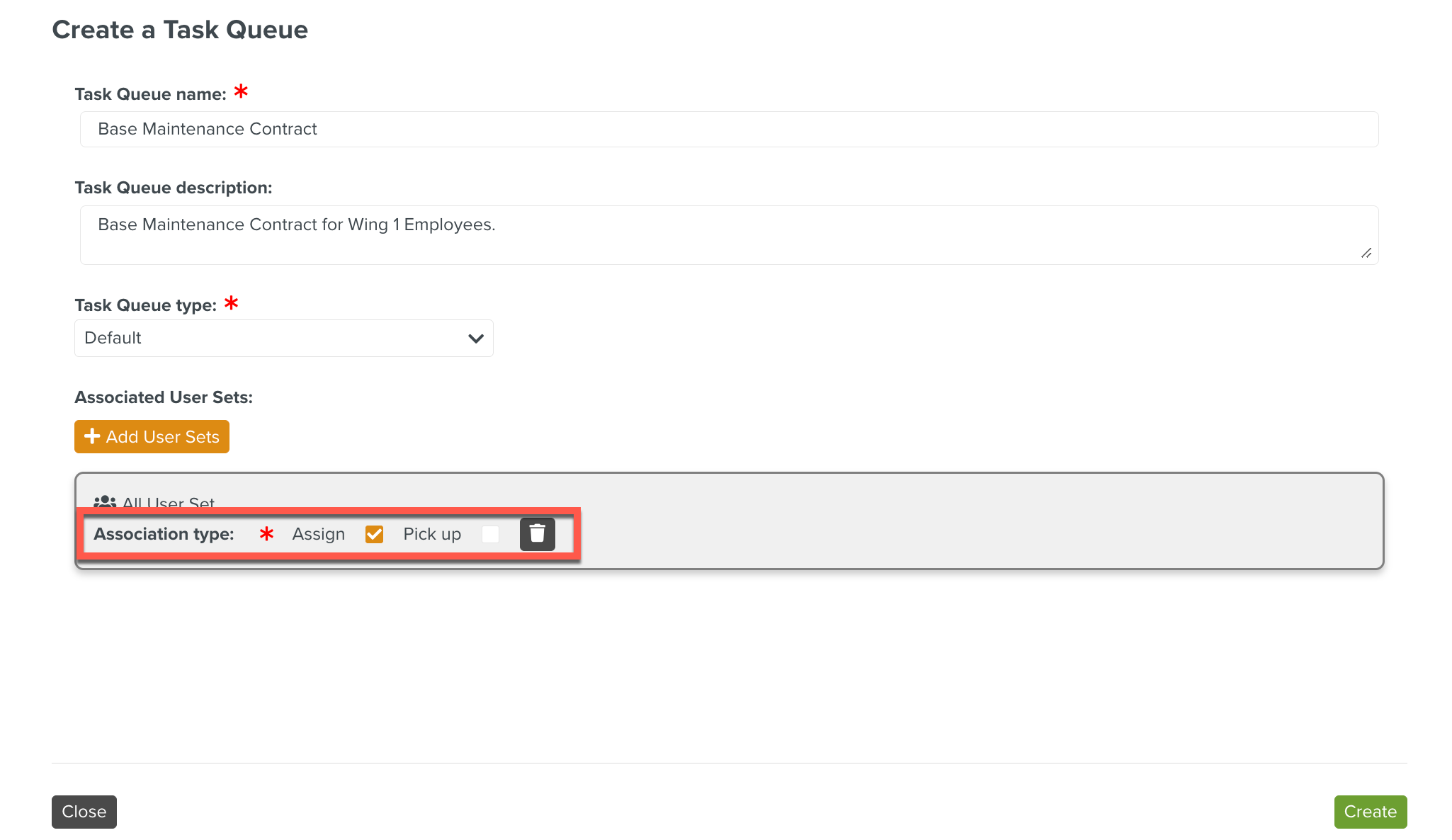This screenshot has height=840, width=1452.
Task: Click the plus icon on Add User Sets
Action: point(92,436)
